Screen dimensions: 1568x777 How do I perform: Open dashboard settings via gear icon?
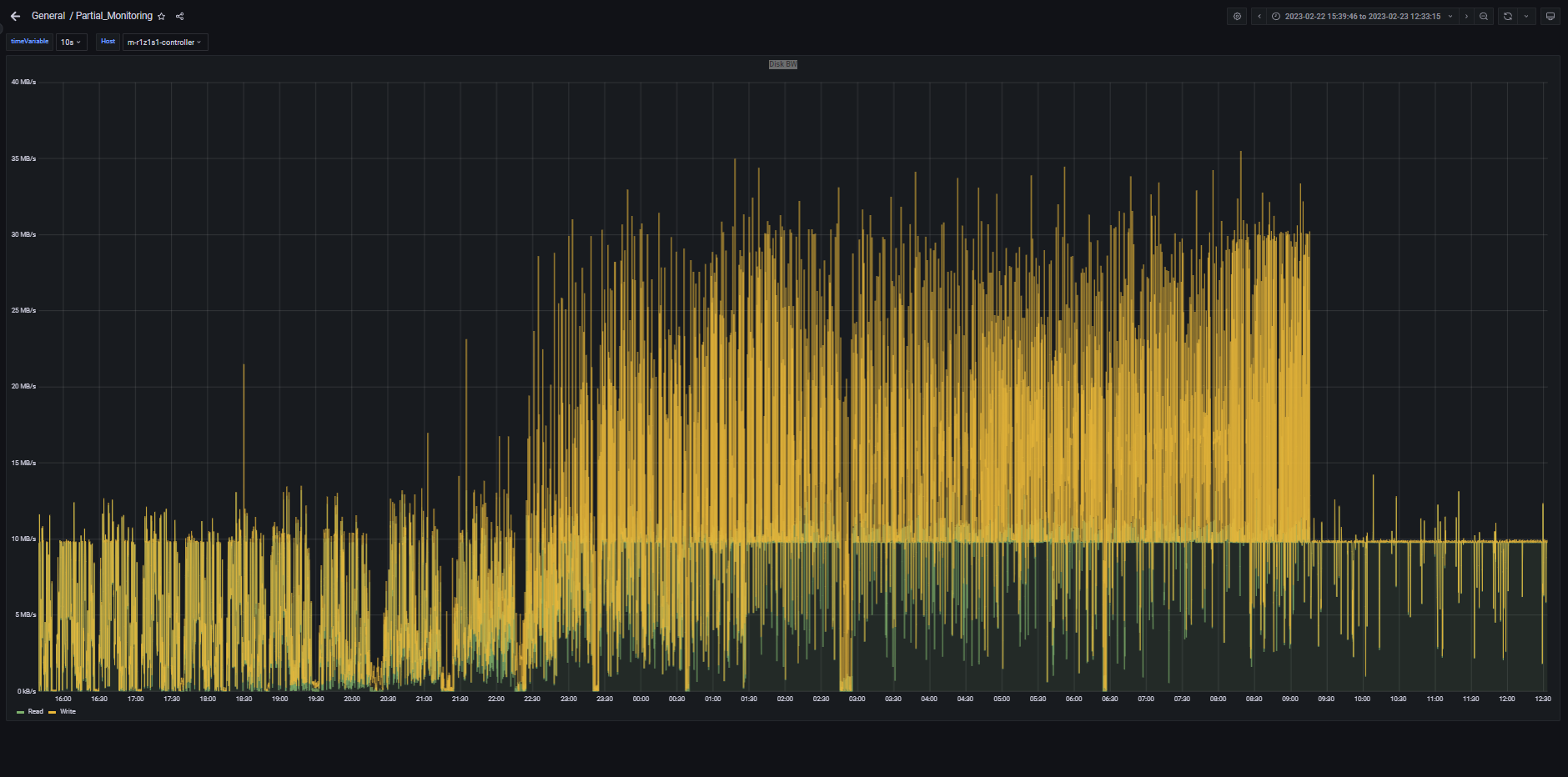pos(1237,16)
